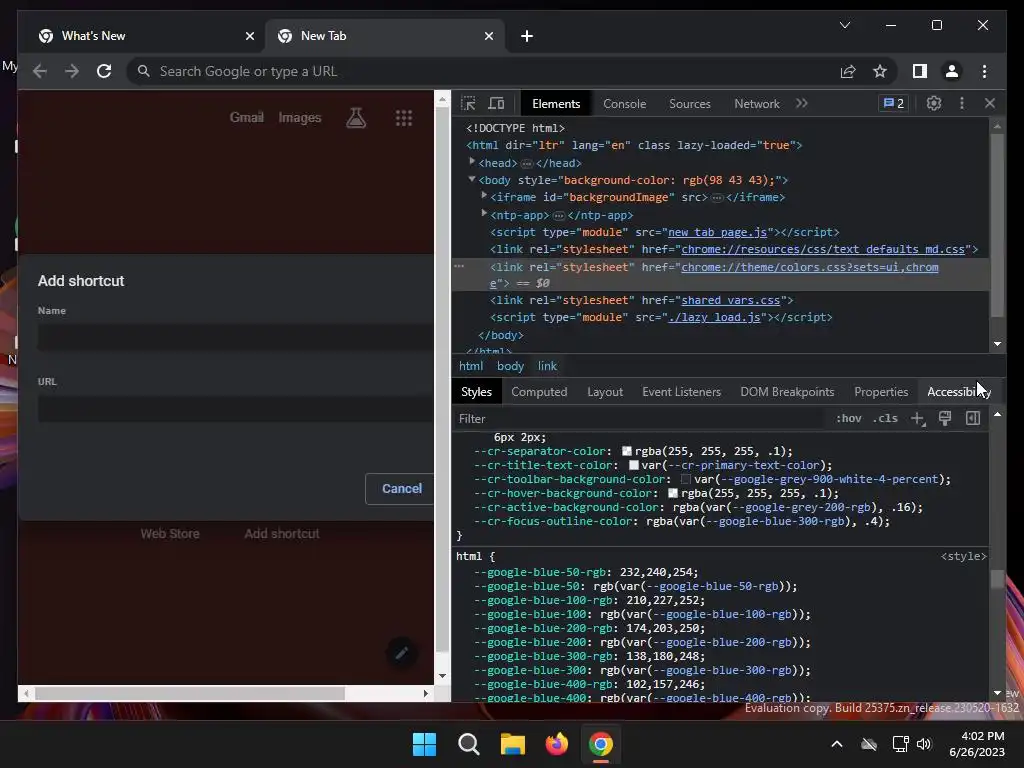1024x768 pixels.
Task: Open Windows Start menu
Action: pos(424,744)
